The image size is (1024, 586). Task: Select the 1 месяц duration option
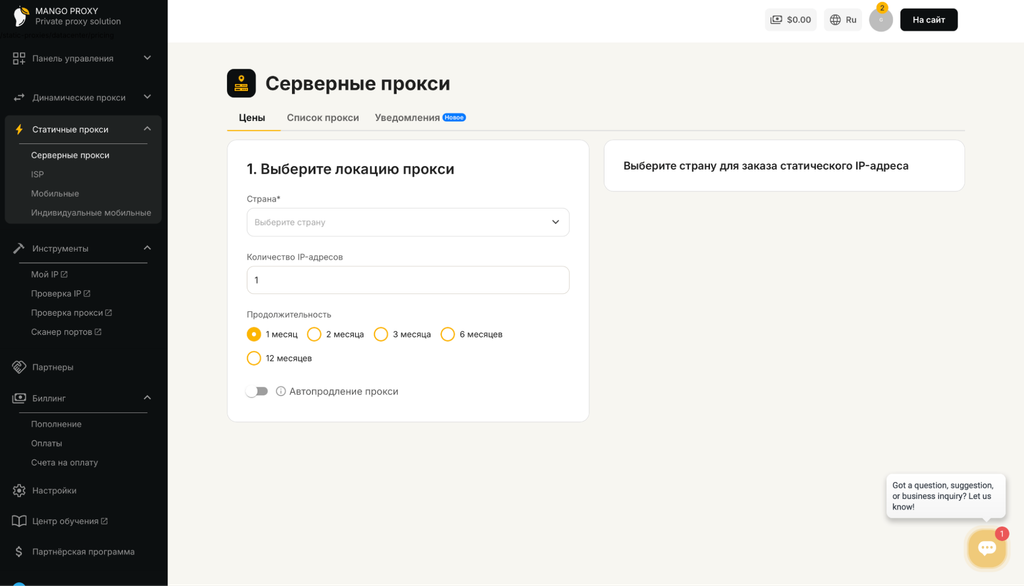[x=254, y=334]
